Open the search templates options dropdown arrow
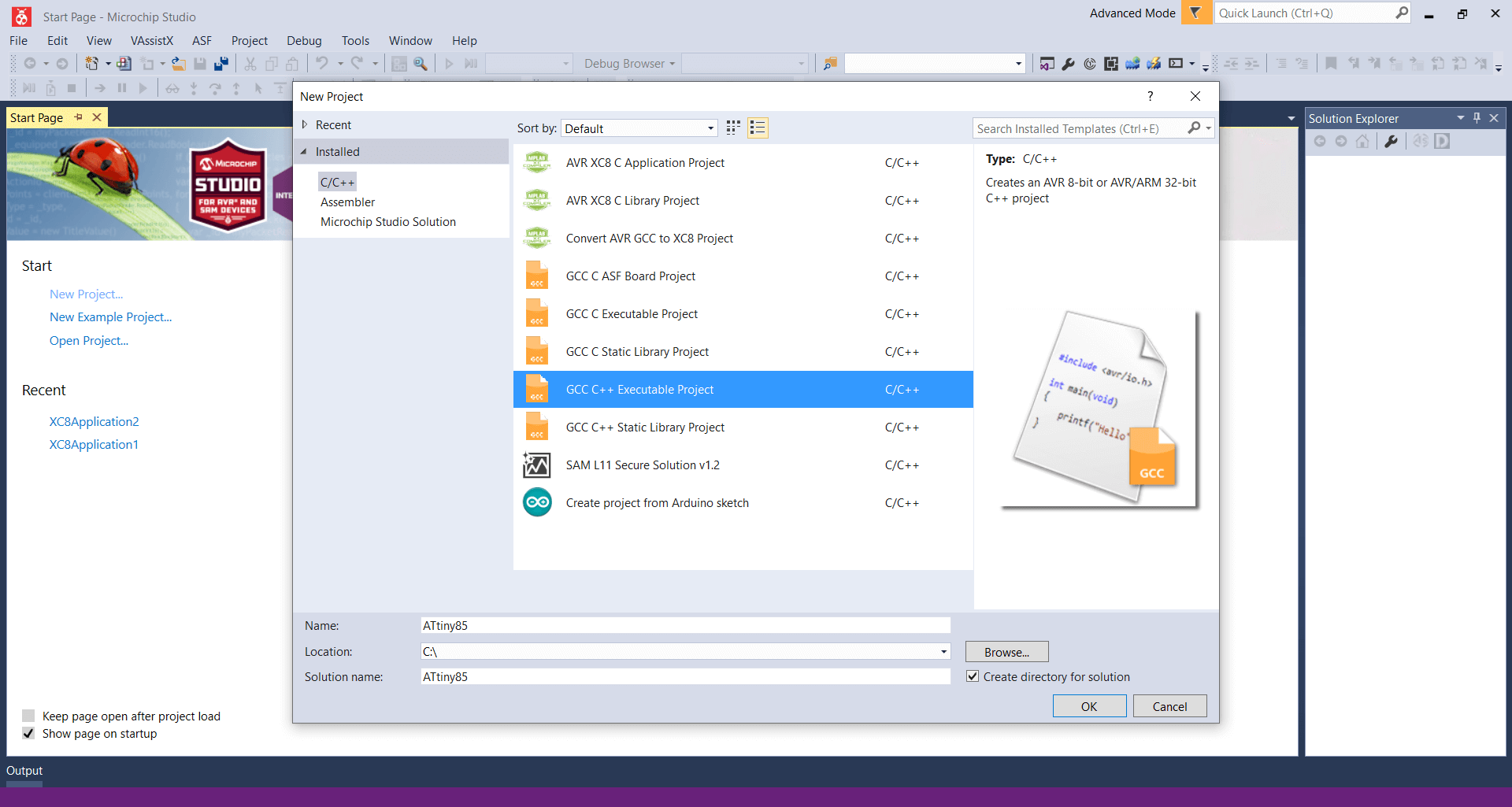This screenshot has height=807, width=1512. tap(1209, 128)
